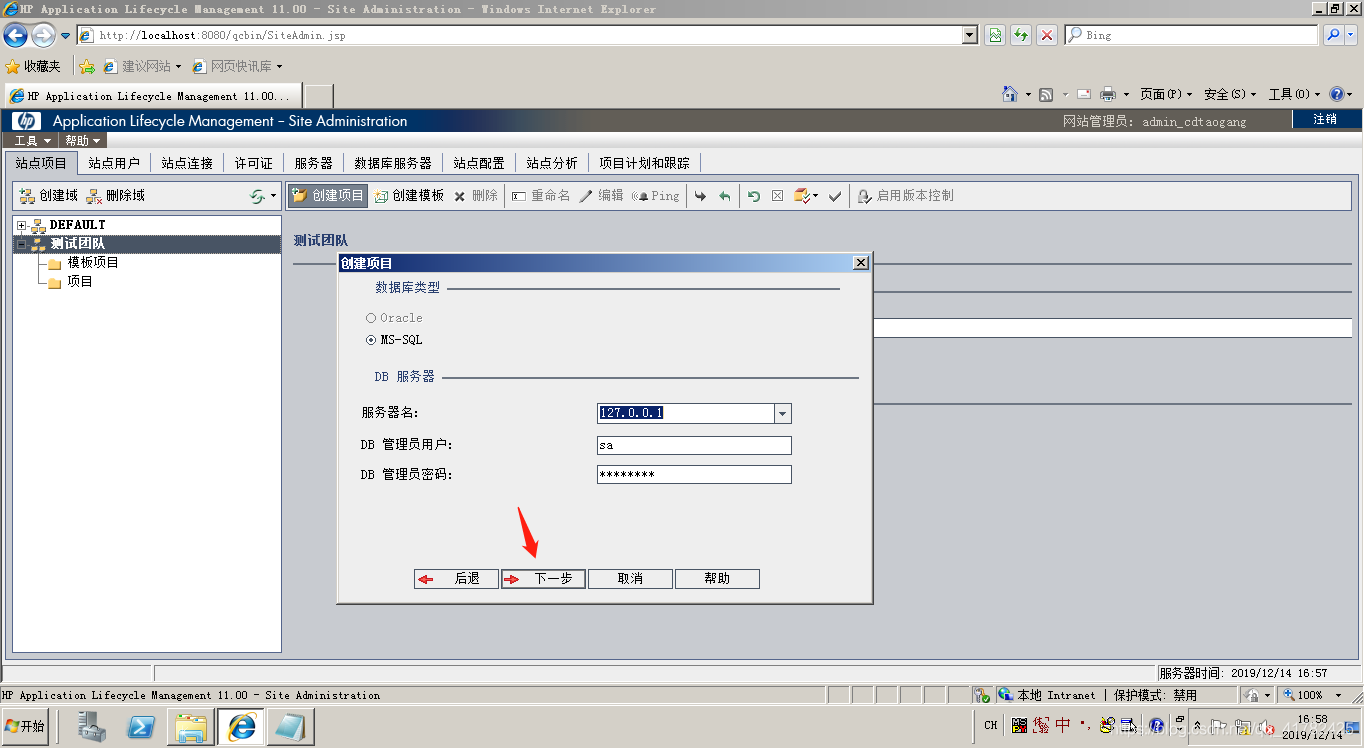Click 启用版本控制 (enable version control)
This screenshot has height=748, width=1364.
pos(905,196)
